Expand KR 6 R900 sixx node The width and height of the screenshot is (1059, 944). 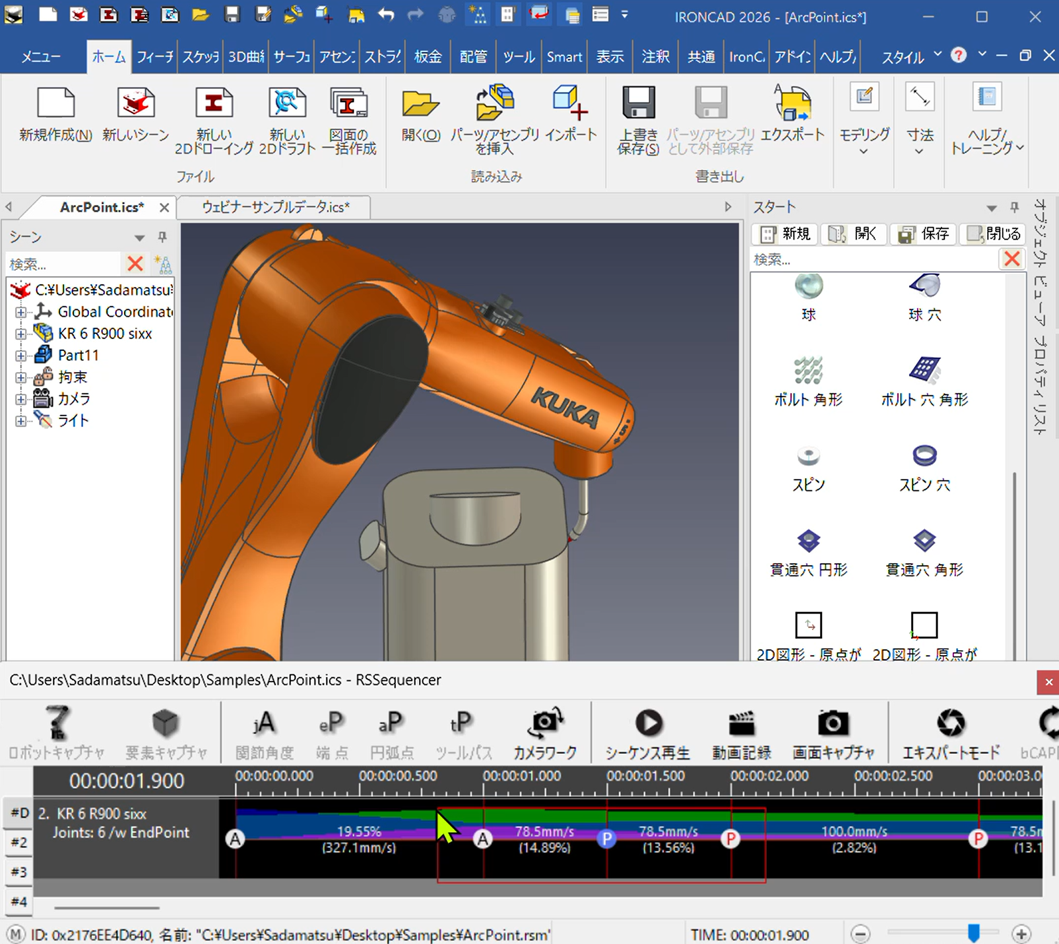tap(20, 334)
